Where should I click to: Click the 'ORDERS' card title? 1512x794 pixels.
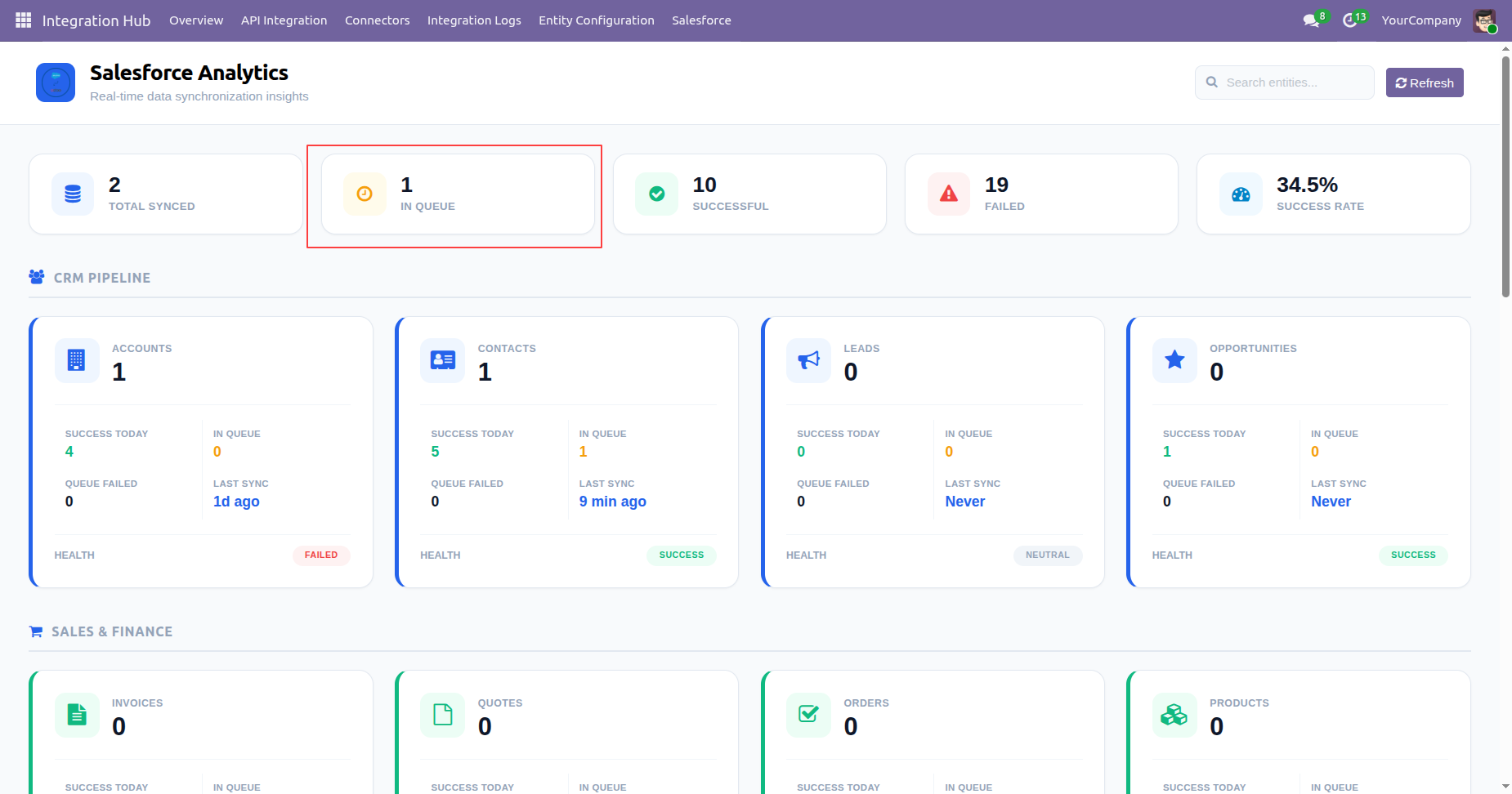(866, 703)
